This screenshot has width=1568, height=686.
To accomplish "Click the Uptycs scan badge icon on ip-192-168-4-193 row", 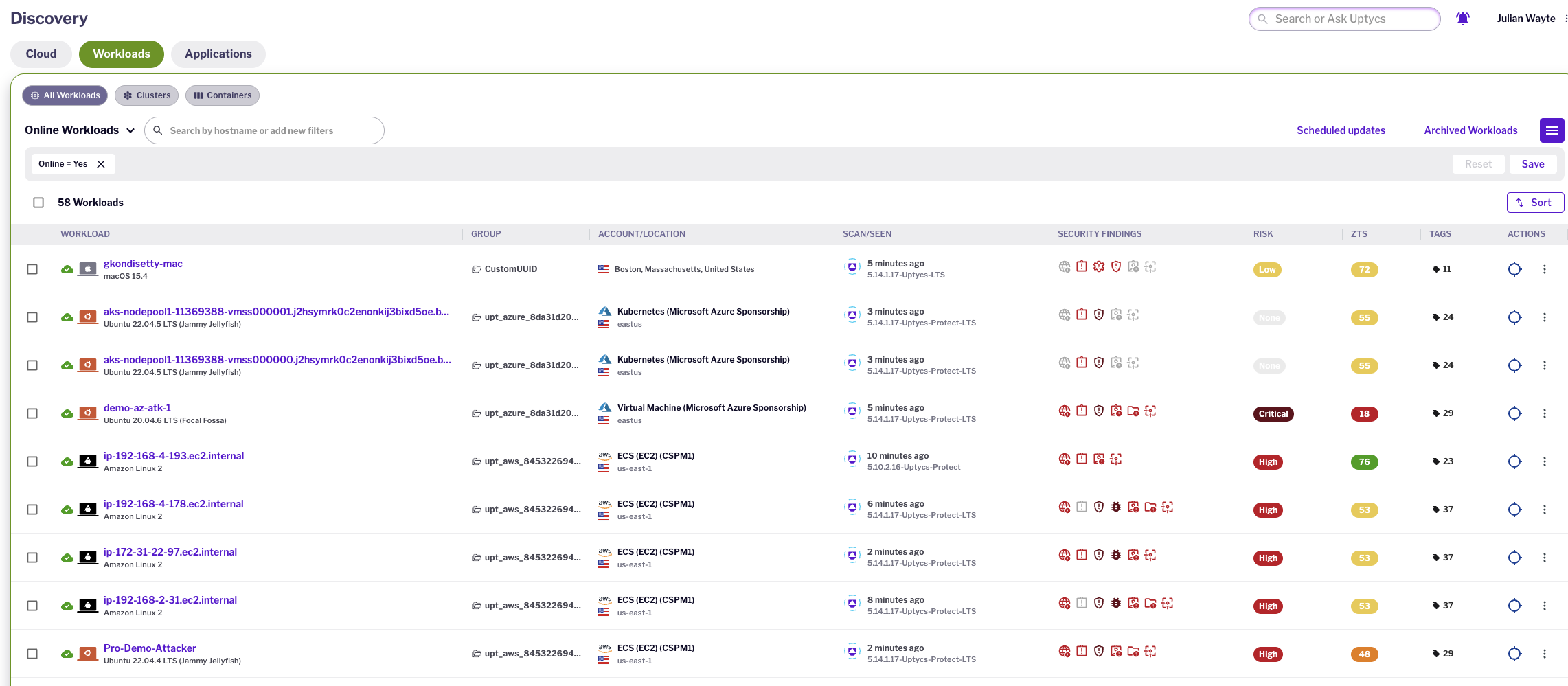I will pyautogui.click(x=852, y=459).
